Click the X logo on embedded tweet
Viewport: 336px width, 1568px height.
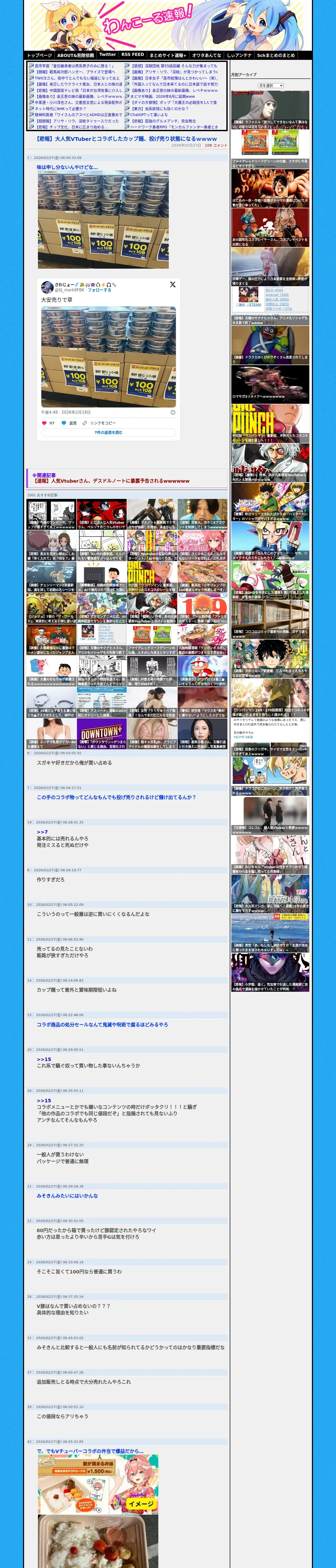coord(172,284)
